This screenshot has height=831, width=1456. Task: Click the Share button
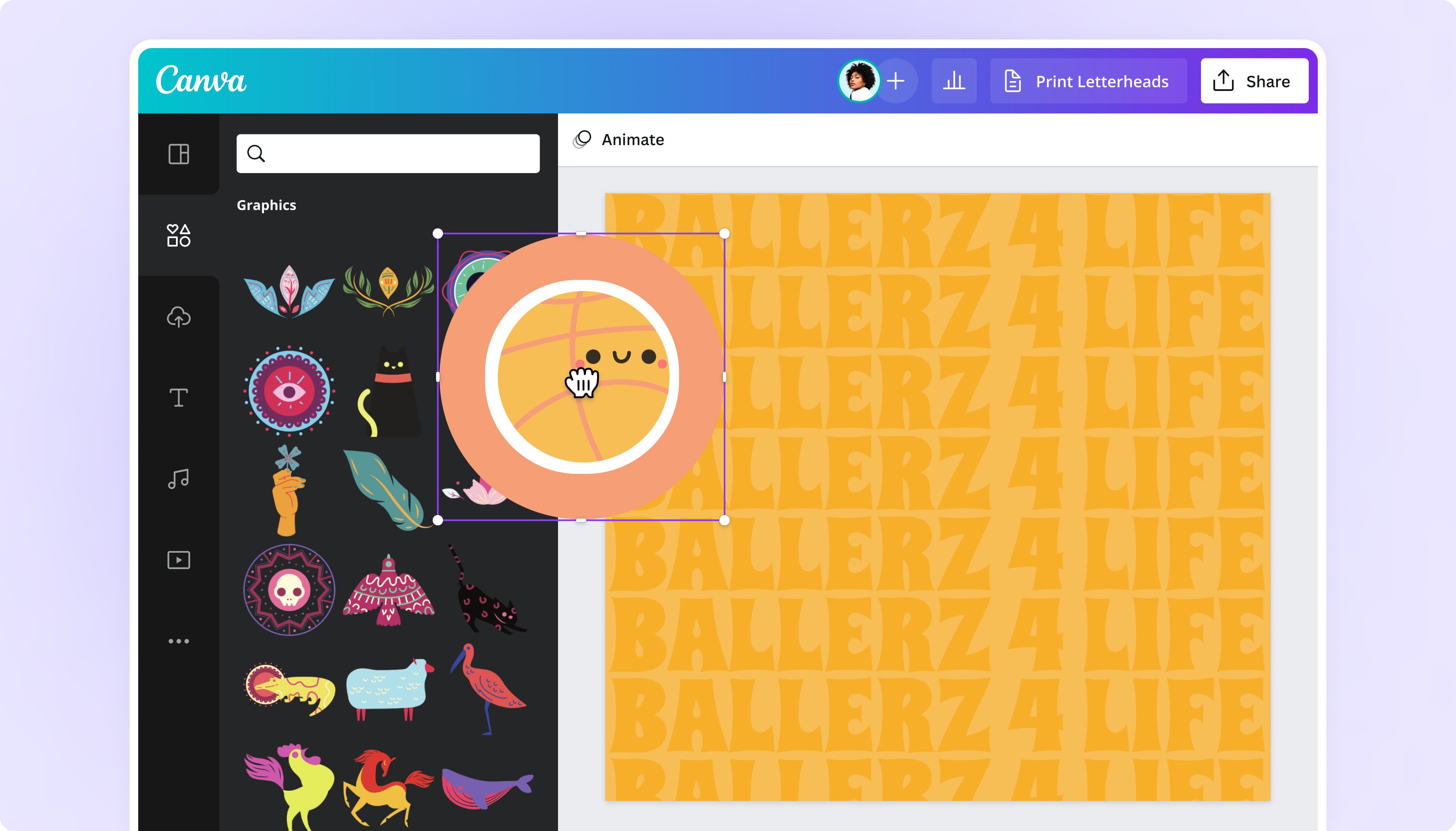pyautogui.click(x=1253, y=81)
